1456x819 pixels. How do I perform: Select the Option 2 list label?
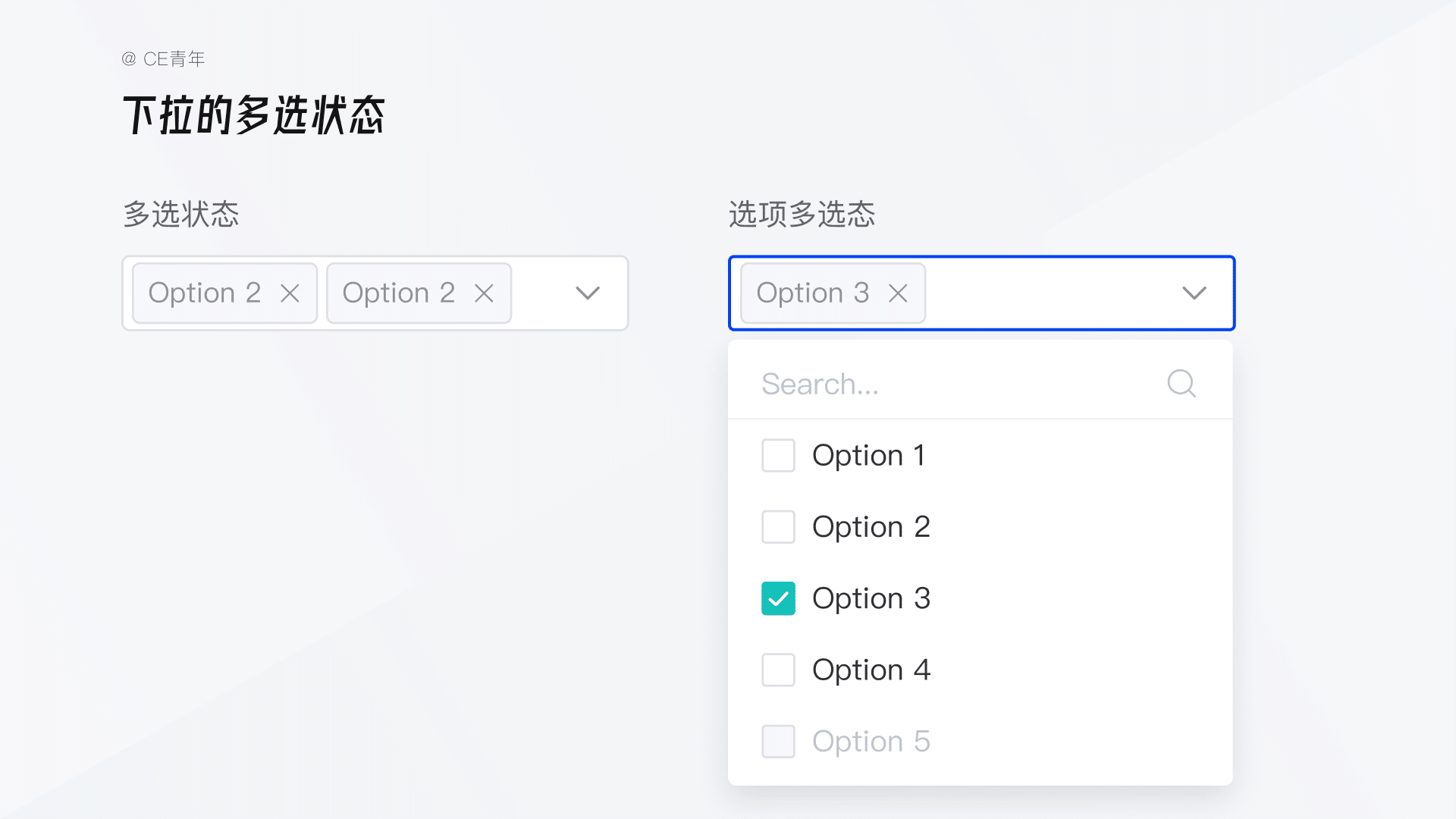tap(871, 527)
